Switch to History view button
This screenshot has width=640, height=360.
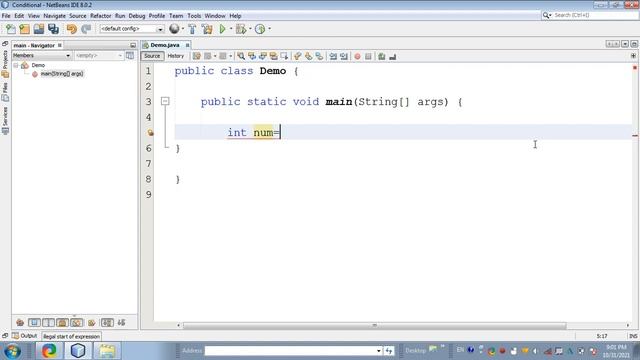coord(176,56)
